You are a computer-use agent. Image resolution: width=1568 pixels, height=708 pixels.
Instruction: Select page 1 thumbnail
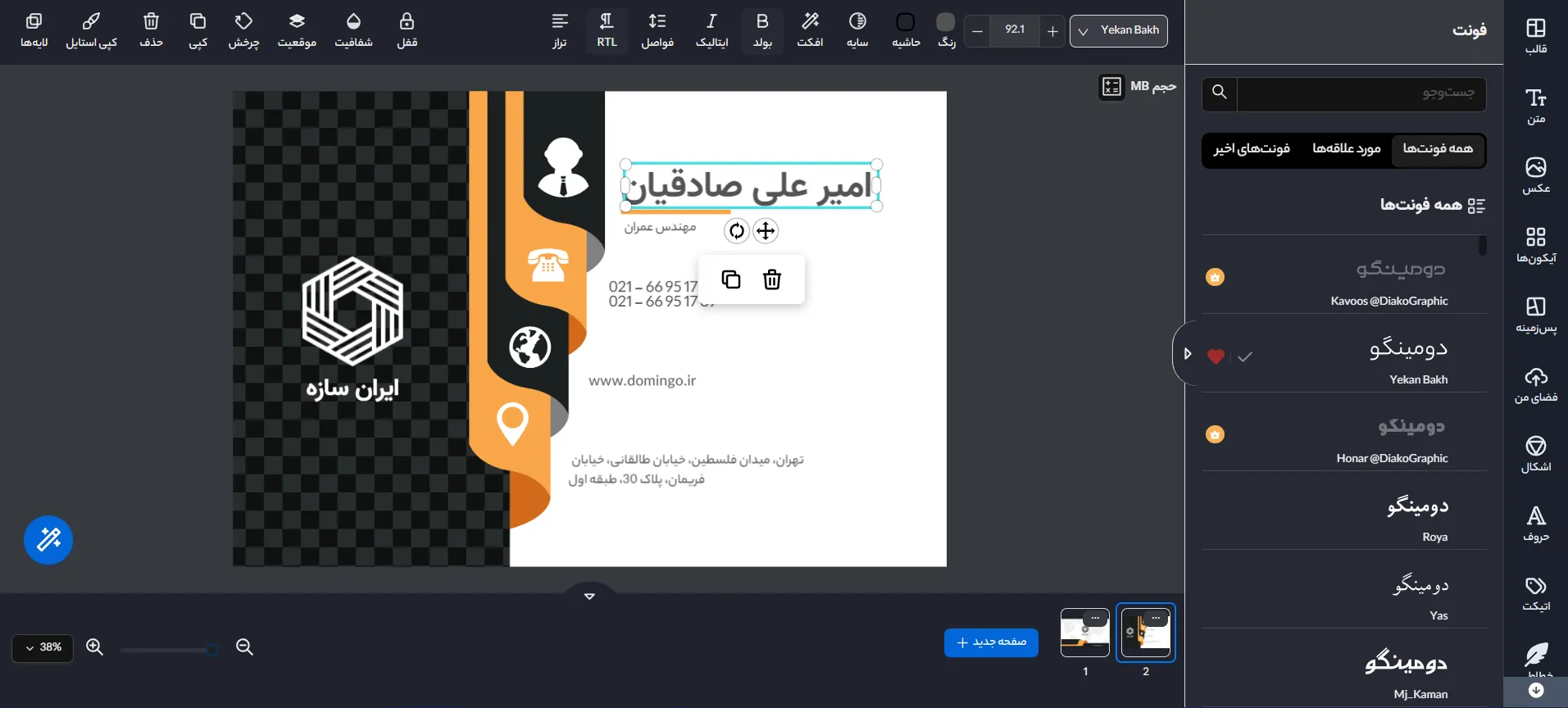point(1085,633)
